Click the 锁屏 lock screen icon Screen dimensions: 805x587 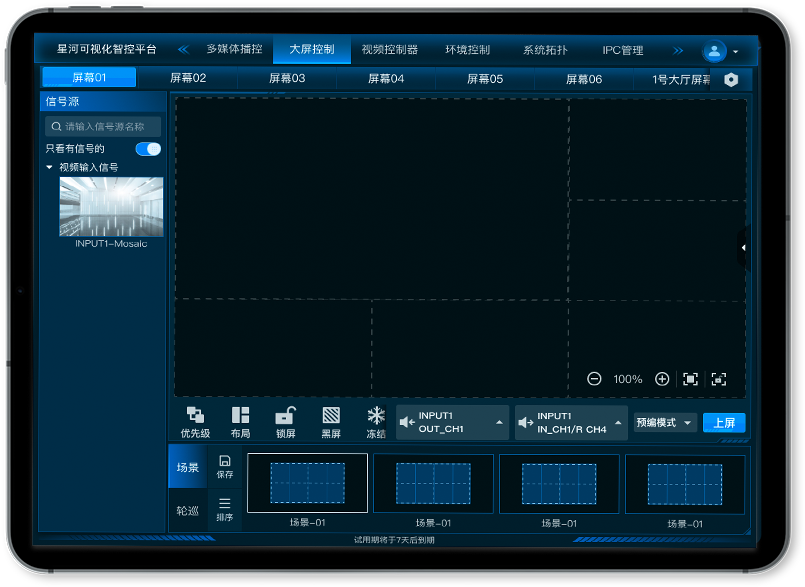pyautogui.click(x=285, y=416)
